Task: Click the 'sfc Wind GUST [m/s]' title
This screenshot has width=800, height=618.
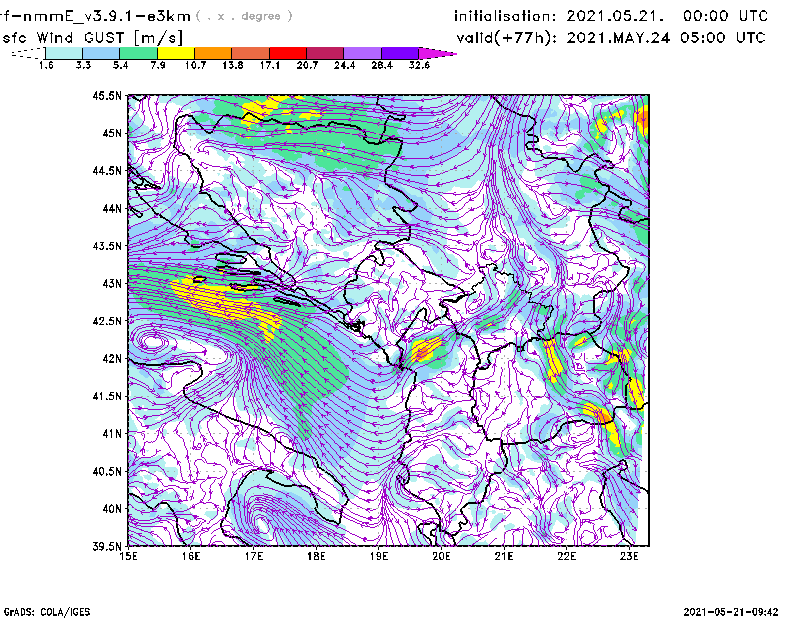Action: pos(92,38)
